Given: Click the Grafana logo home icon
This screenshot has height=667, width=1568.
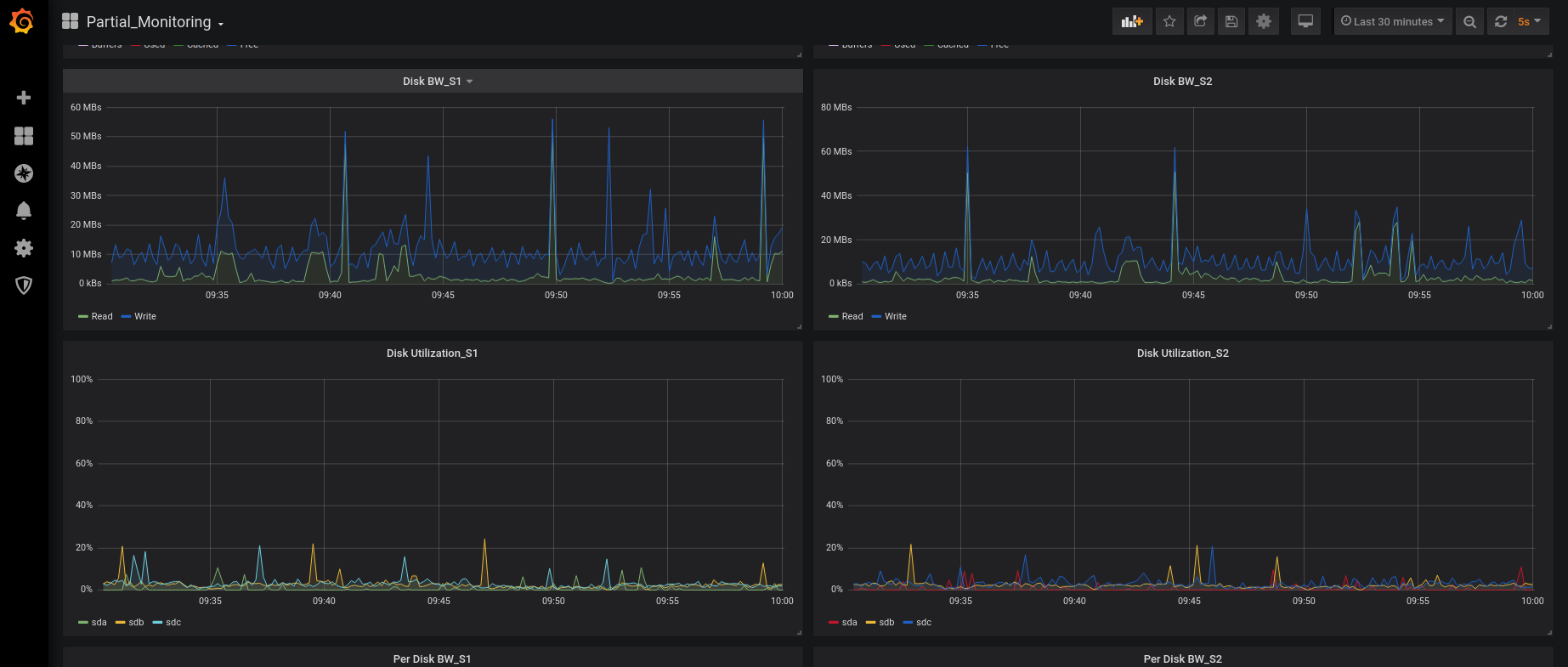Looking at the screenshot, I should [x=22, y=21].
